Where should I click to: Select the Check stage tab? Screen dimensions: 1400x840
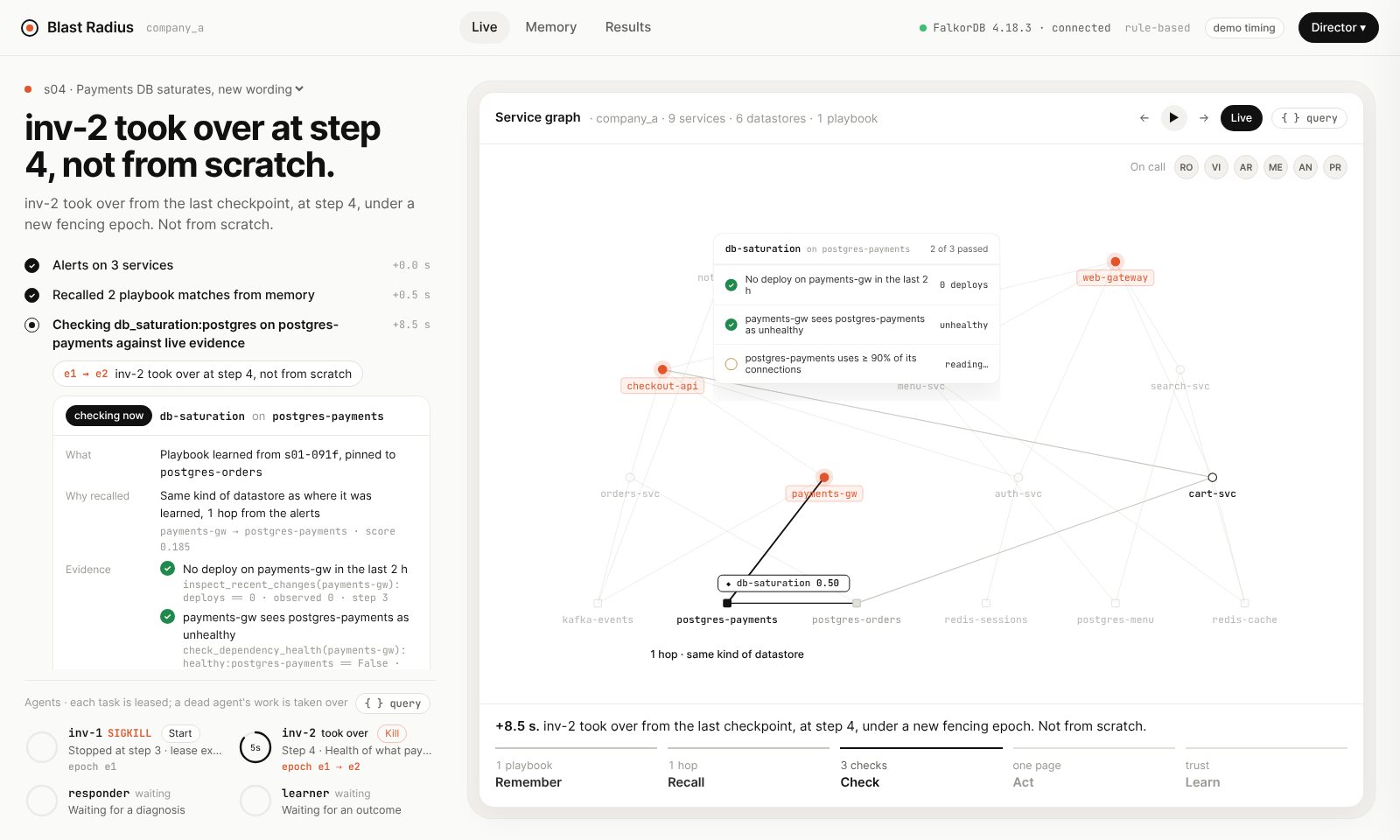(x=920, y=770)
